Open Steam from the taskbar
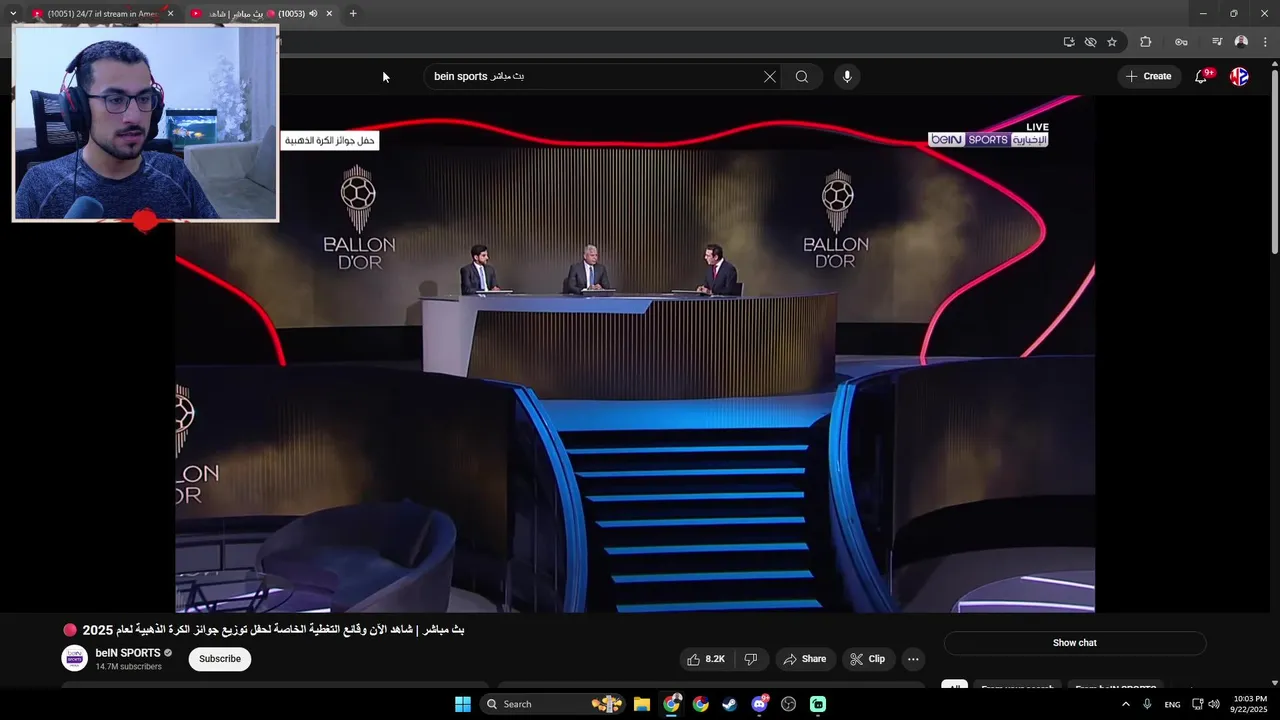 tap(730, 704)
